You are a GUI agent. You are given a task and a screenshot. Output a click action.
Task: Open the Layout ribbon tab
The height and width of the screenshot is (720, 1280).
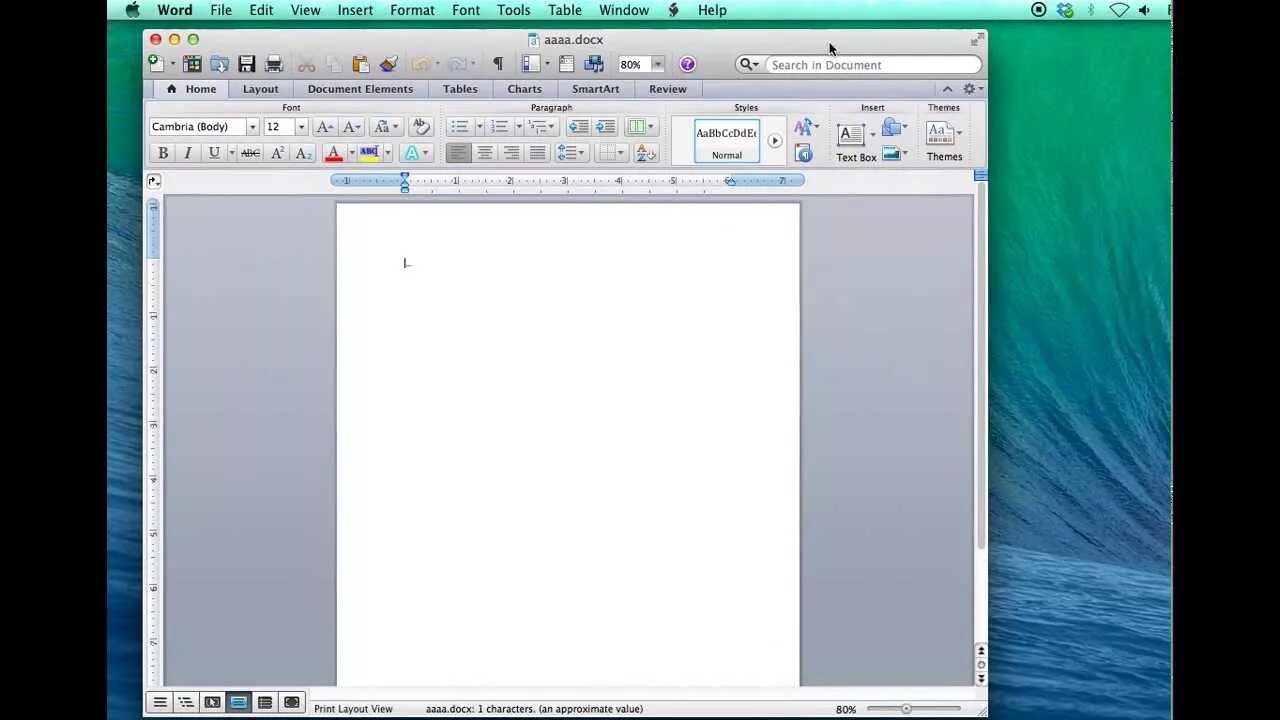point(260,89)
